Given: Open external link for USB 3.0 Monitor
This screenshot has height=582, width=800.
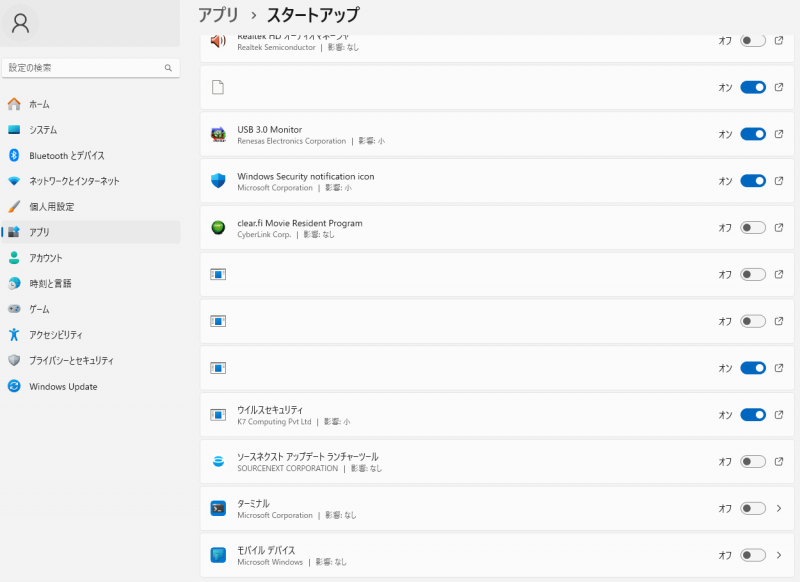Looking at the screenshot, I should (x=779, y=134).
